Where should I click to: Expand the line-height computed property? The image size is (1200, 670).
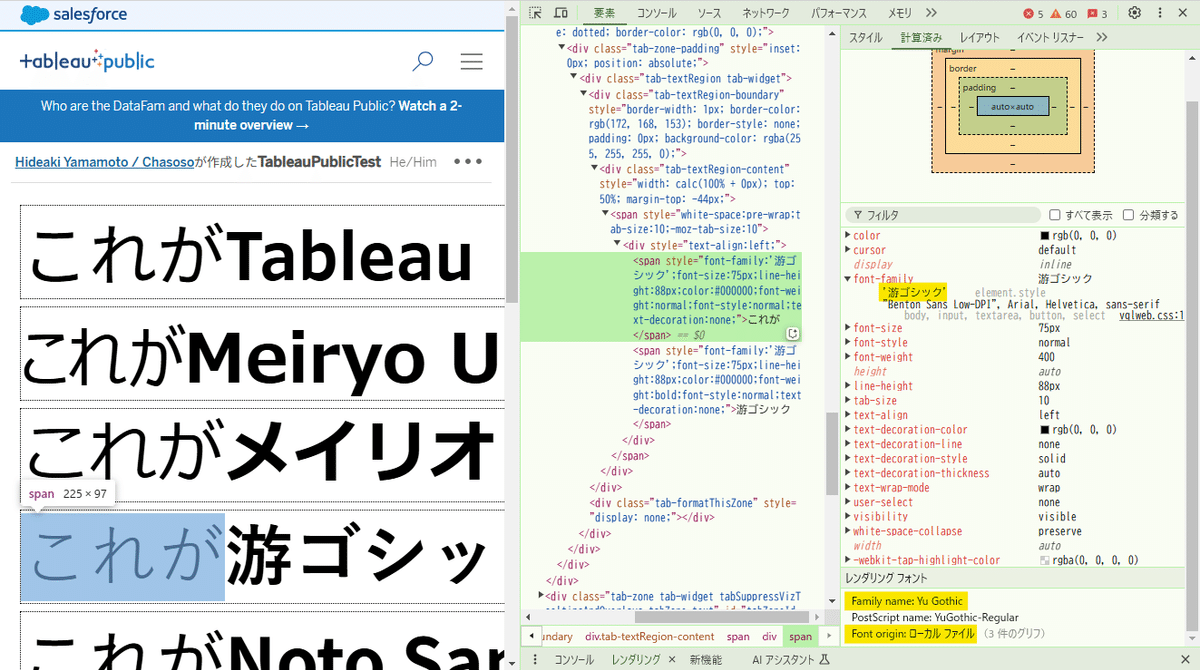[848, 386]
